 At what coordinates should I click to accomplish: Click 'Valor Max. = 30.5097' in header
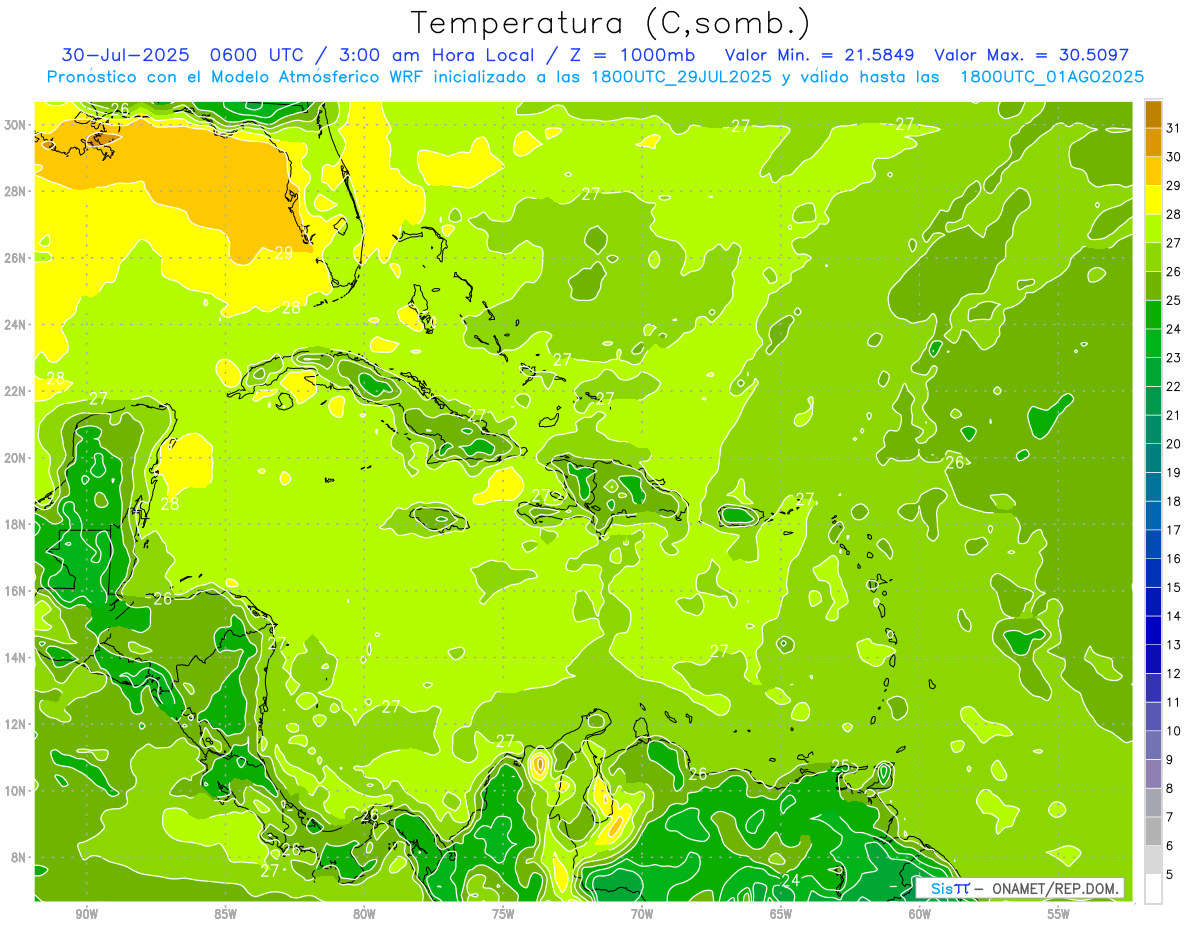point(1031,55)
